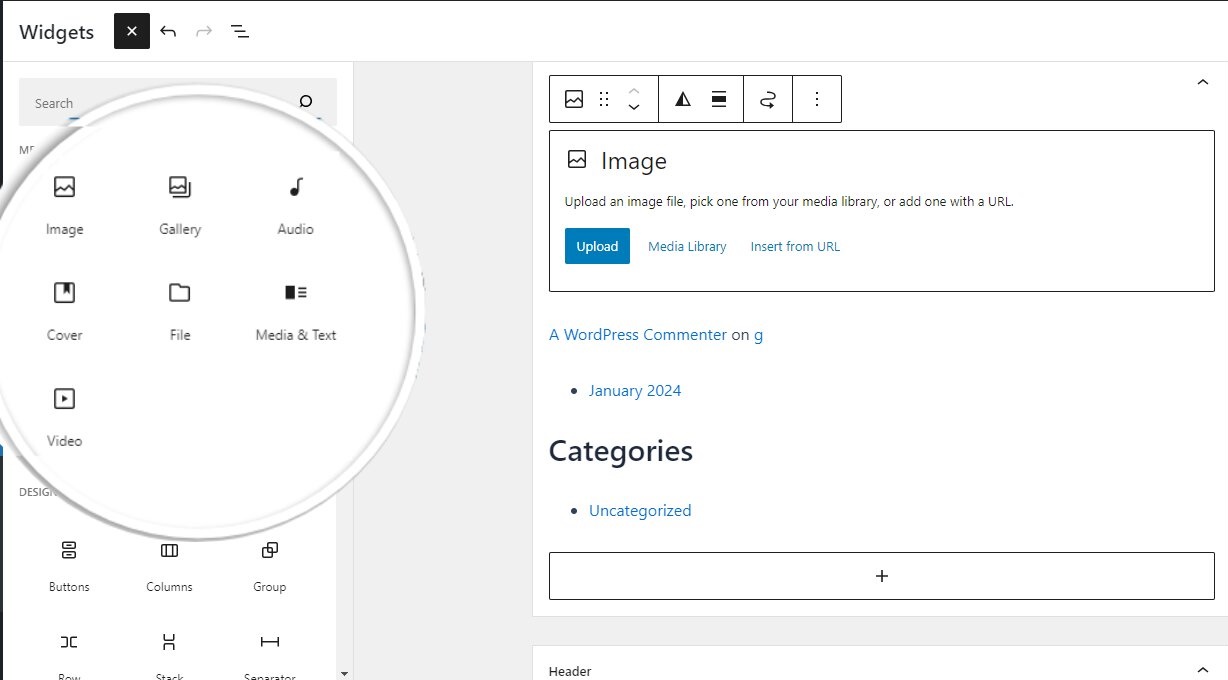Select the Gallery block
This screenshot has width=1228, height=680.
tap(180, 204)
